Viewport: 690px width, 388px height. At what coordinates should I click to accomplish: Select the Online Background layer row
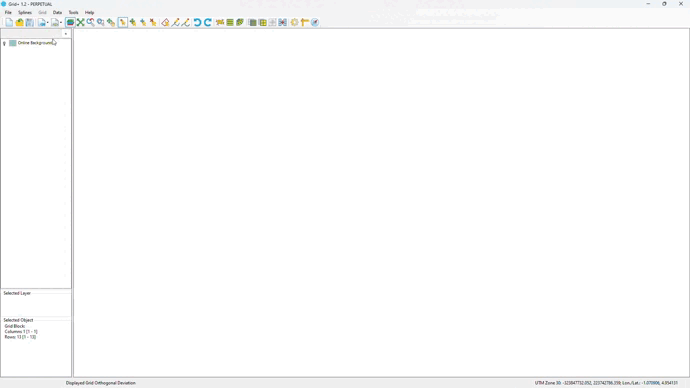[x=35, y=43]
